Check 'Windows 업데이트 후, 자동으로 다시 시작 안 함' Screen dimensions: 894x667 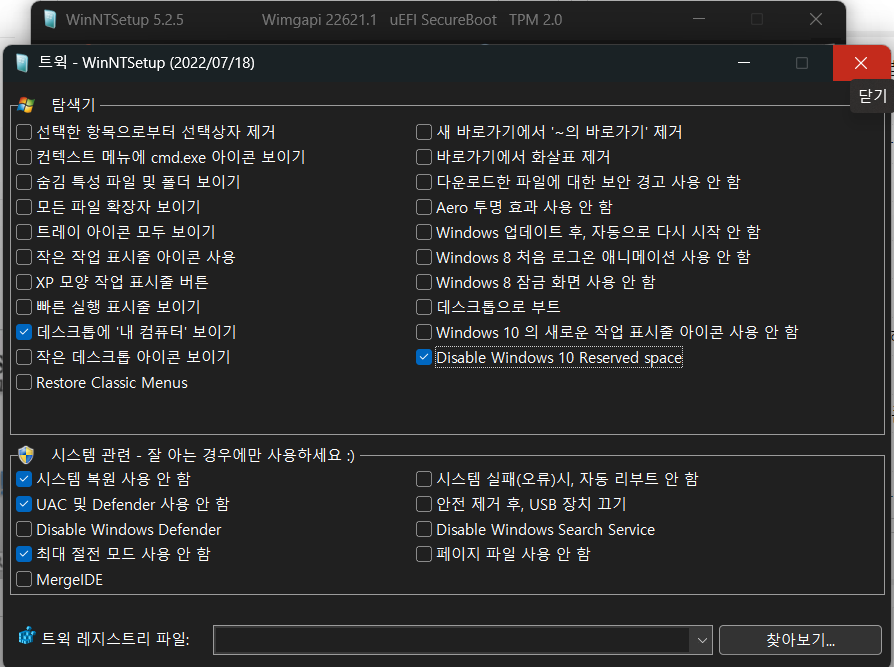[x=424, y=232]
